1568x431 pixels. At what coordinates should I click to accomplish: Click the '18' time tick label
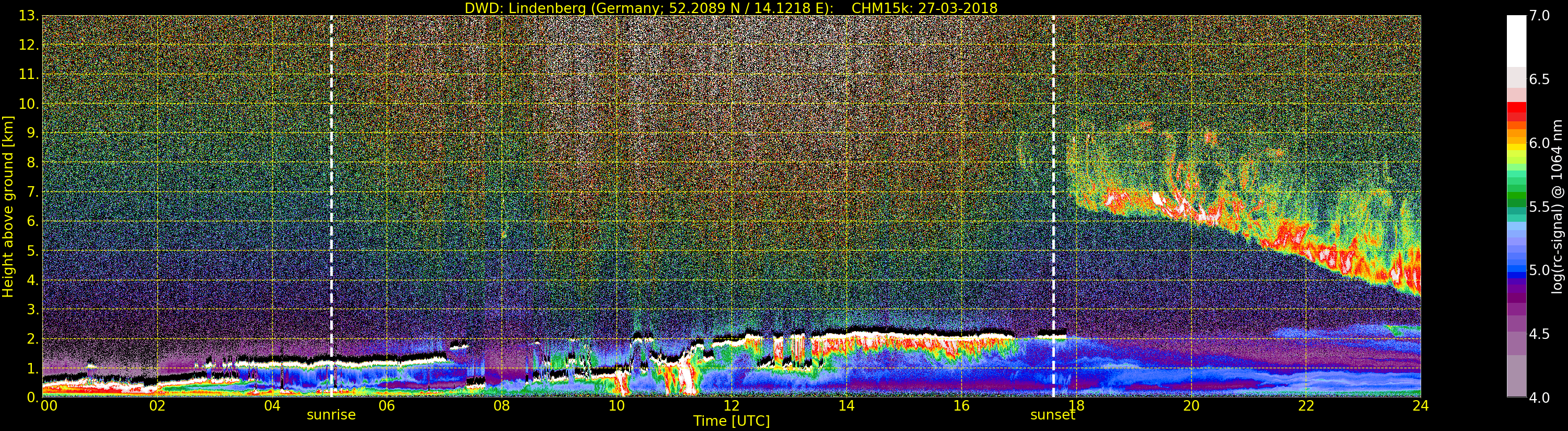[1076, 405]
